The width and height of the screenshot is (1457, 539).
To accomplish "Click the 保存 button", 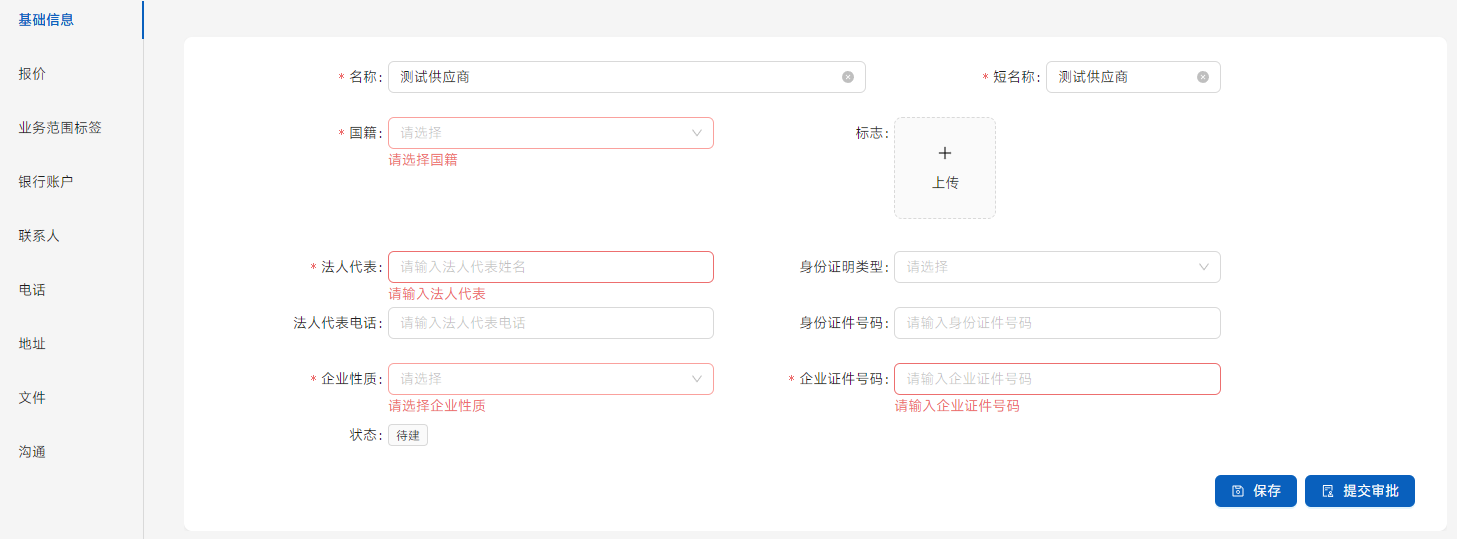I will click(1255, 491).
